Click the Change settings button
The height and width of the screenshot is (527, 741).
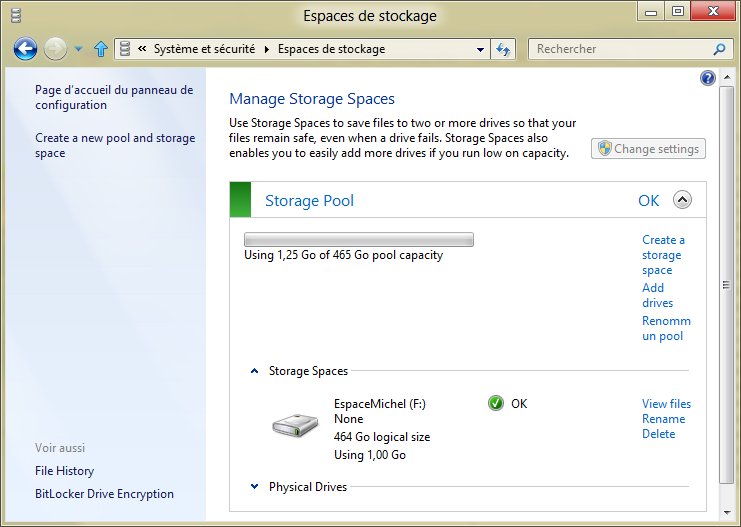[648, 149]
